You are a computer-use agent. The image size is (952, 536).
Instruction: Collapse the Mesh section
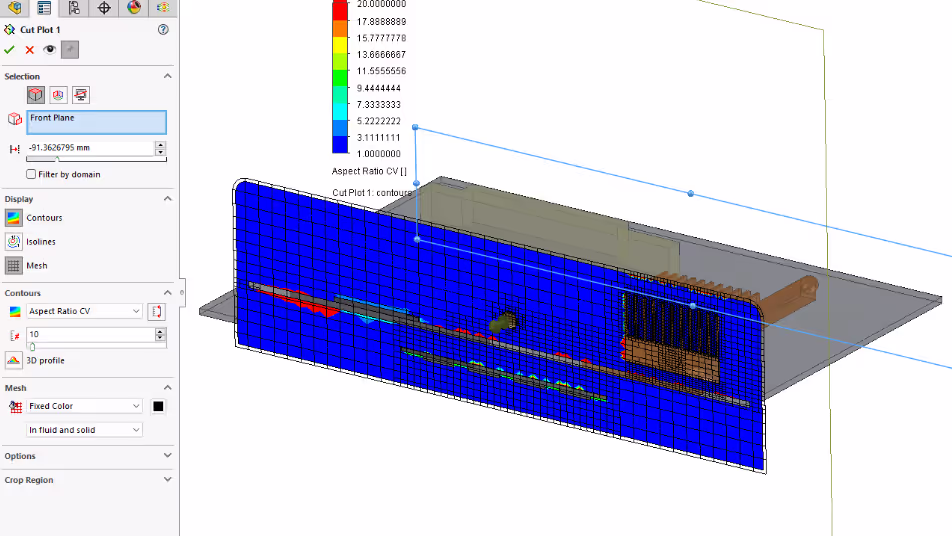tap(168, 387)
